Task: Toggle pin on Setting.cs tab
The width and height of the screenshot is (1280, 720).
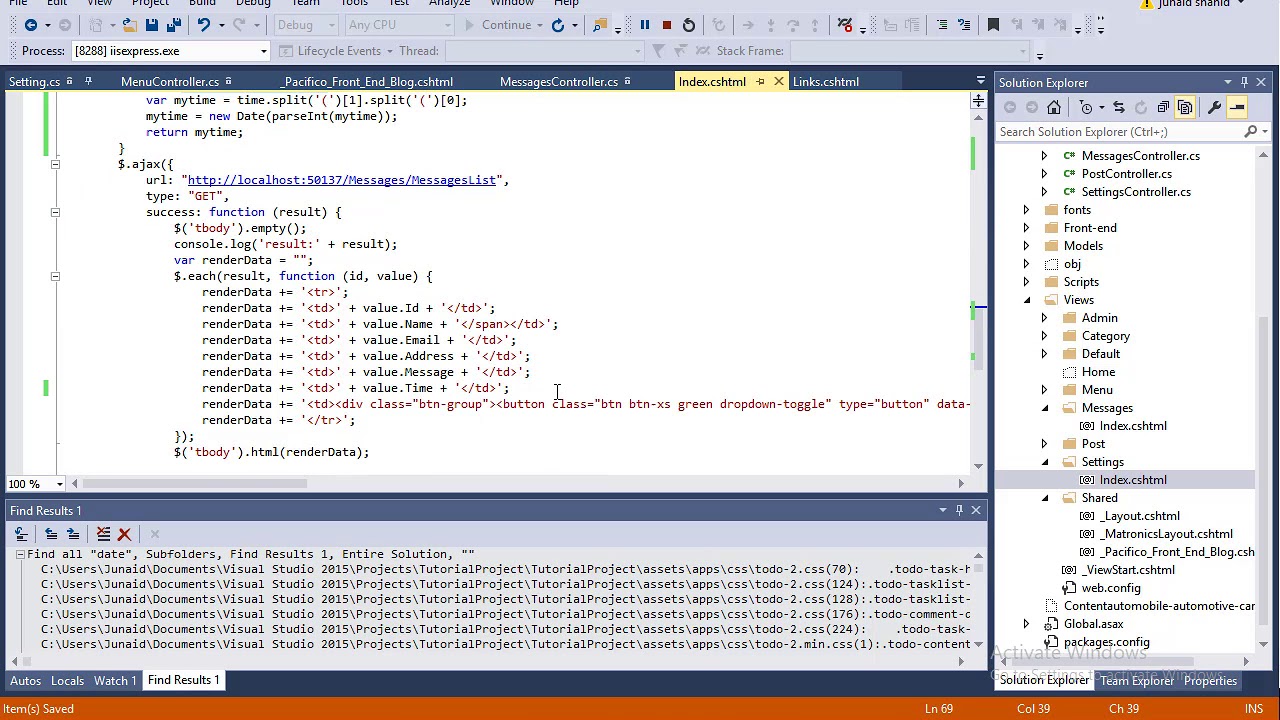Action: pyautogui.click(x=88, y=82)
